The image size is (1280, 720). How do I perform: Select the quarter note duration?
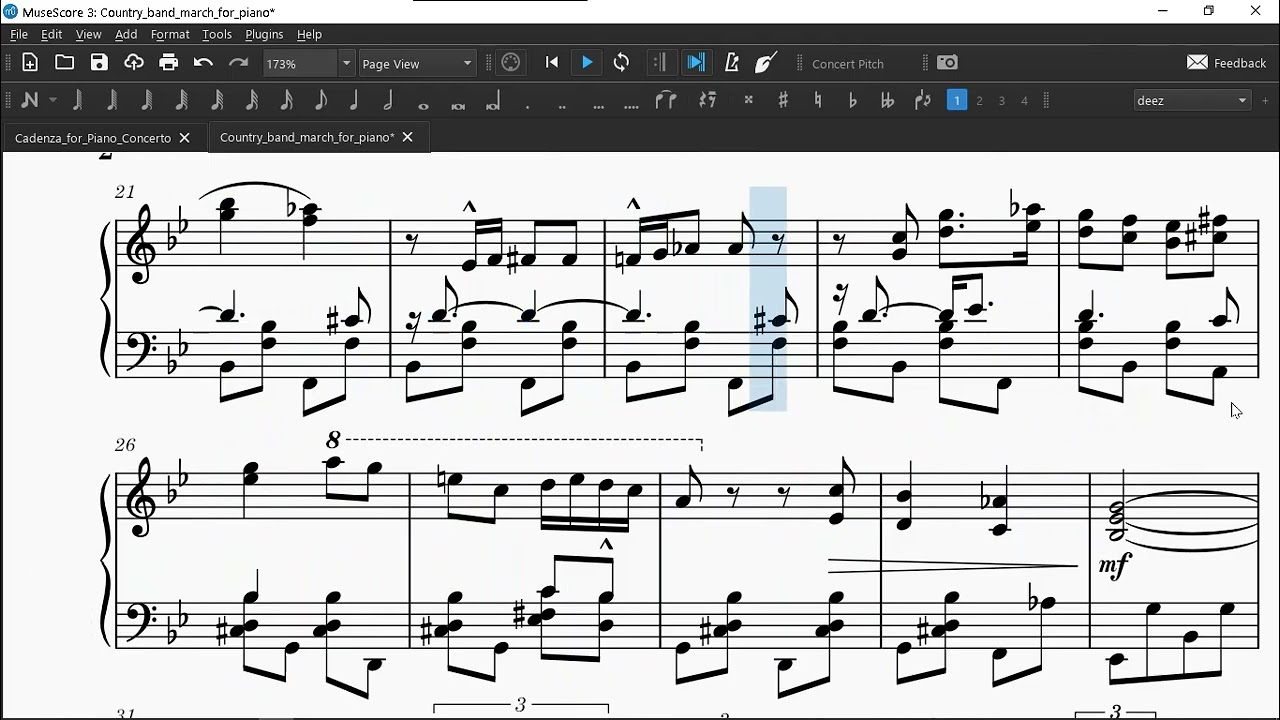tap(354, 100)
